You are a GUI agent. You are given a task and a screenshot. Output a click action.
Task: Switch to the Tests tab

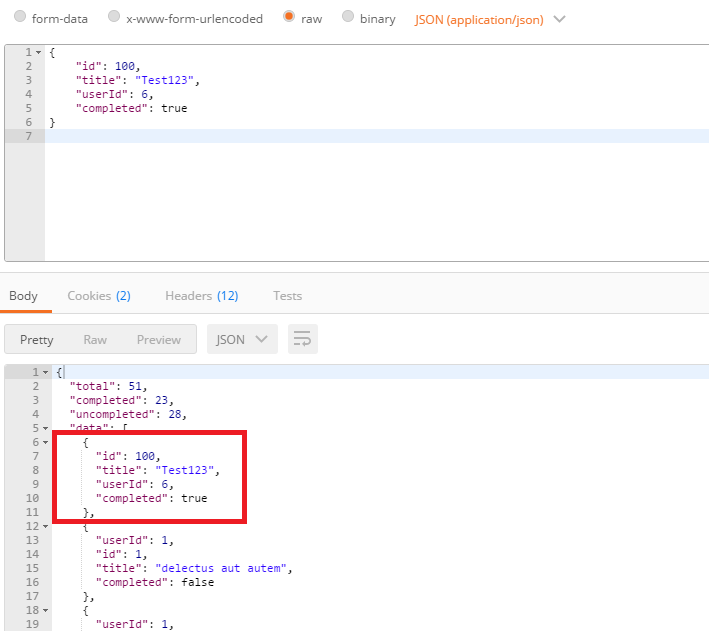[x=287, y=296]
